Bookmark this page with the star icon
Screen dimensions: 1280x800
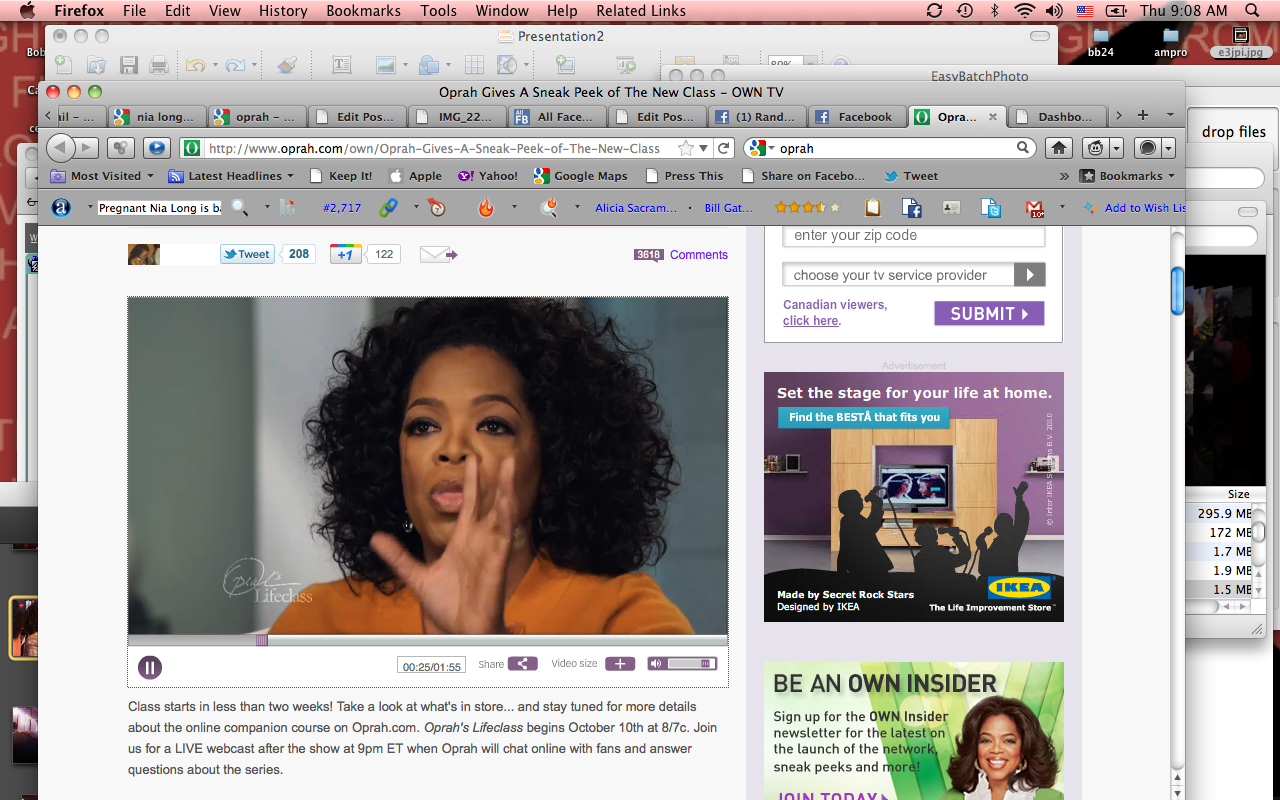(686, 148)
